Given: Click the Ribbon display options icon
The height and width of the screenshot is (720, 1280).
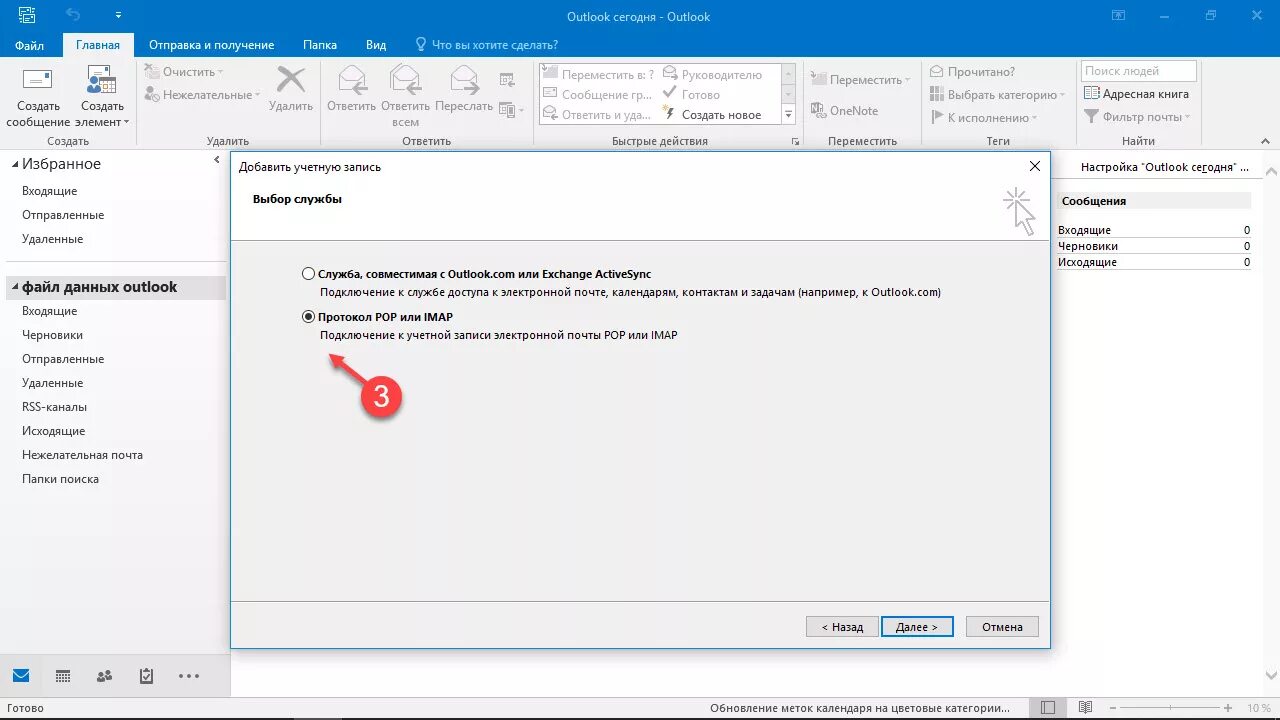Looking at the screenshot, I should [1116, 16].
